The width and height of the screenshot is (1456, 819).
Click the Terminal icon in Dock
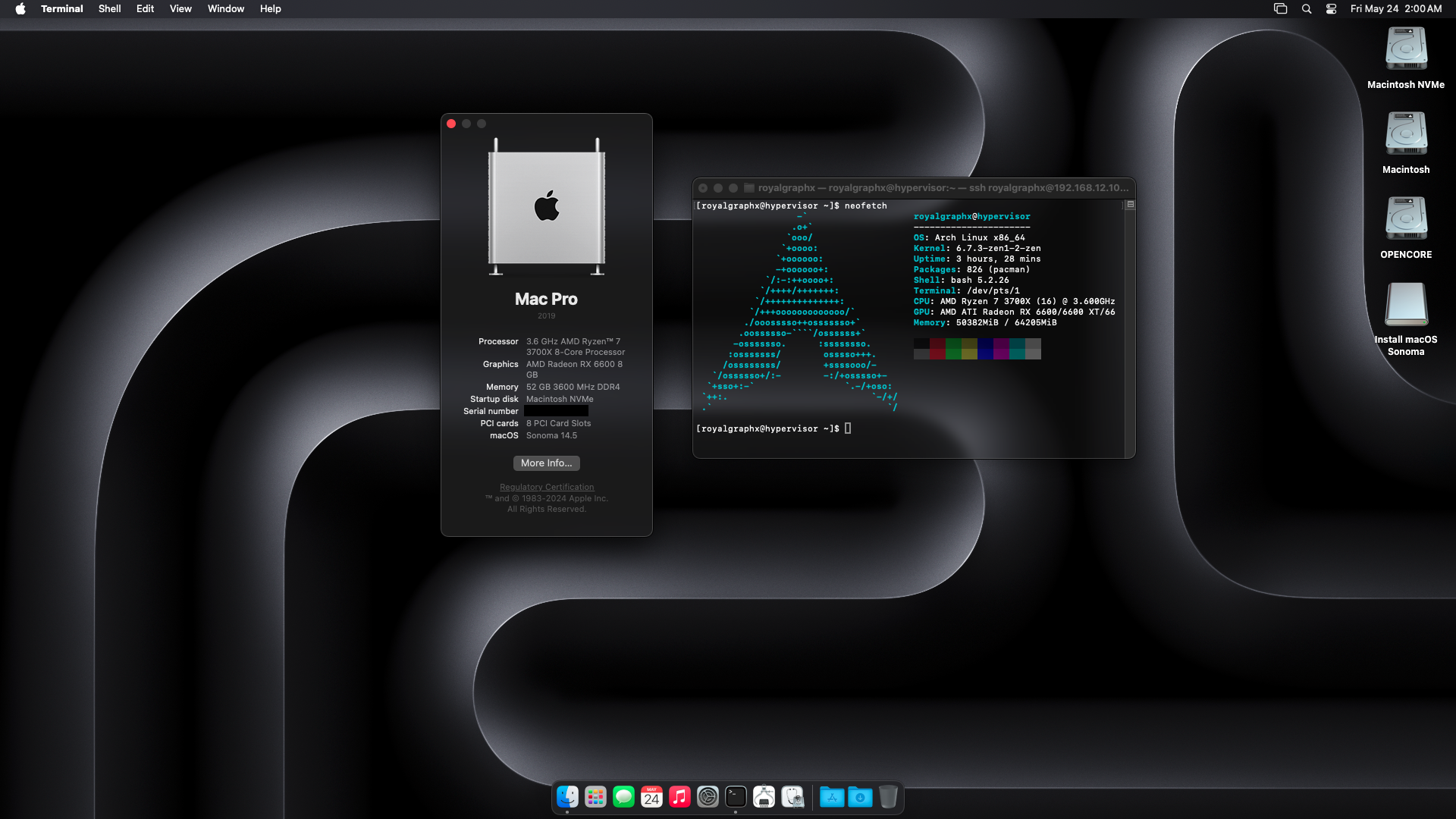tap(736, 797)
